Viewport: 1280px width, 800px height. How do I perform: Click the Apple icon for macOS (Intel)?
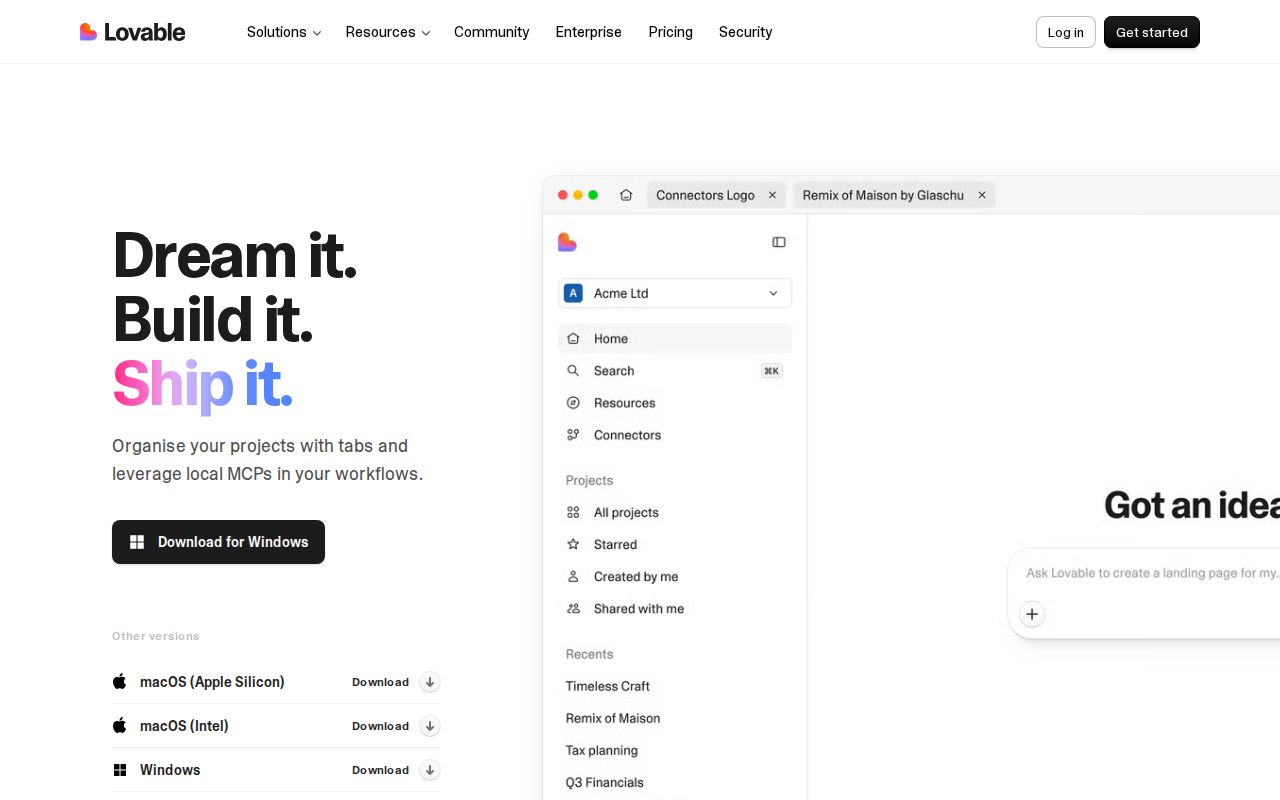click(x=120, y=726)
